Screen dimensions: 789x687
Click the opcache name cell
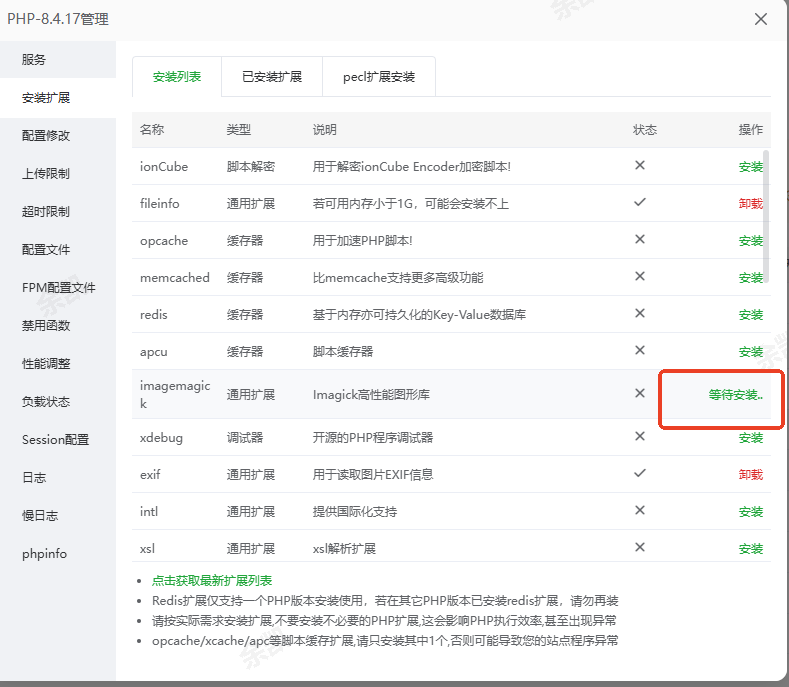[164, 241]
